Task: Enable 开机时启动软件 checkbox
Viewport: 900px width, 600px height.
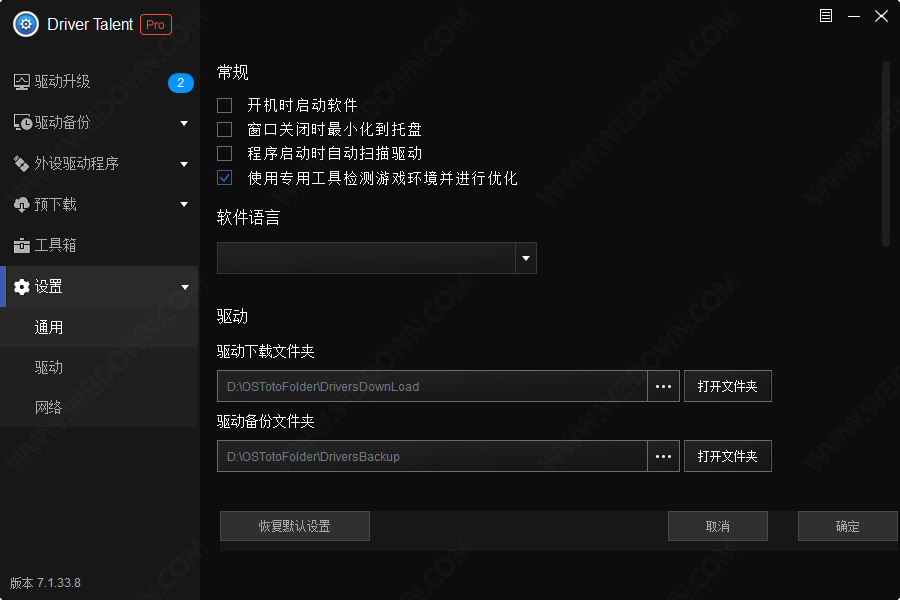Action: coord(224,105)
